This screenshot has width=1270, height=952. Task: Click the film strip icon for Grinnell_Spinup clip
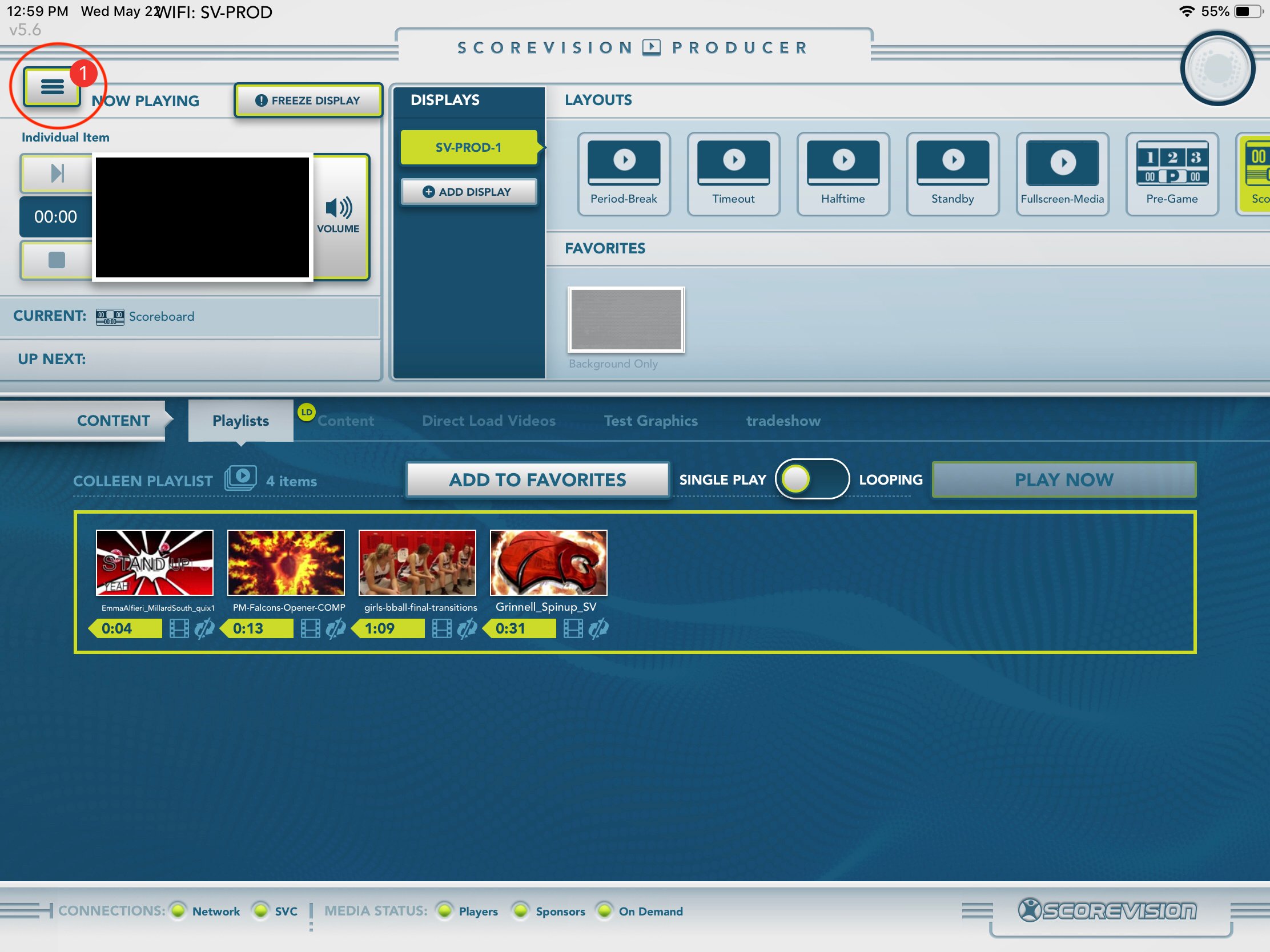573,629
